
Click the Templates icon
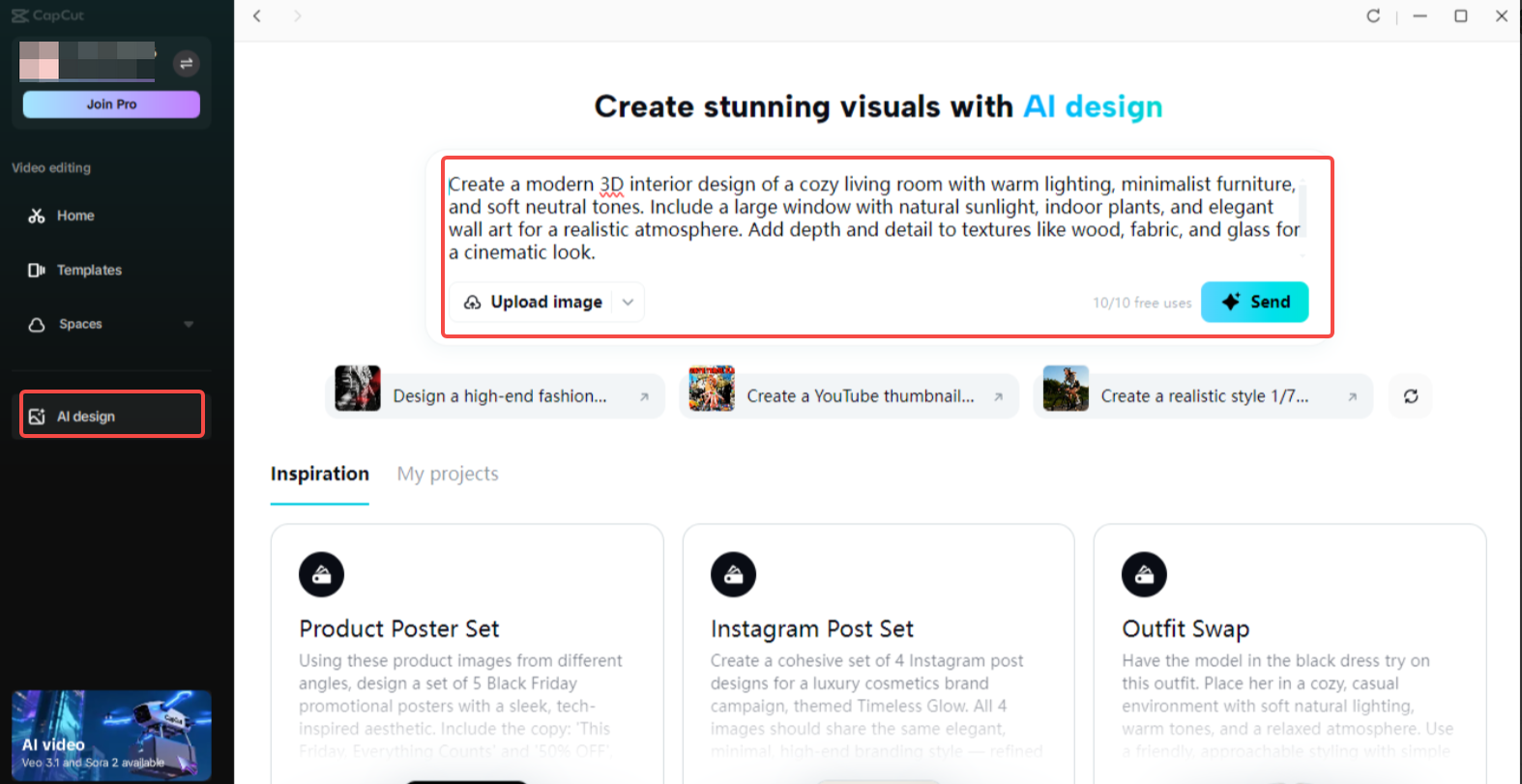[x=37, y=270]
